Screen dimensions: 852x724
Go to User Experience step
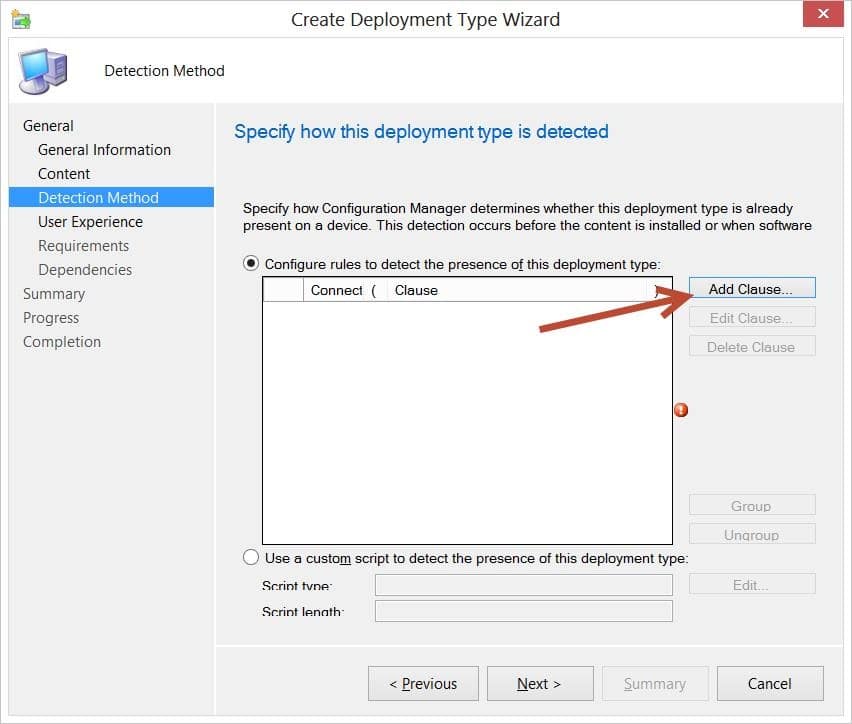(x=90, y=222)
